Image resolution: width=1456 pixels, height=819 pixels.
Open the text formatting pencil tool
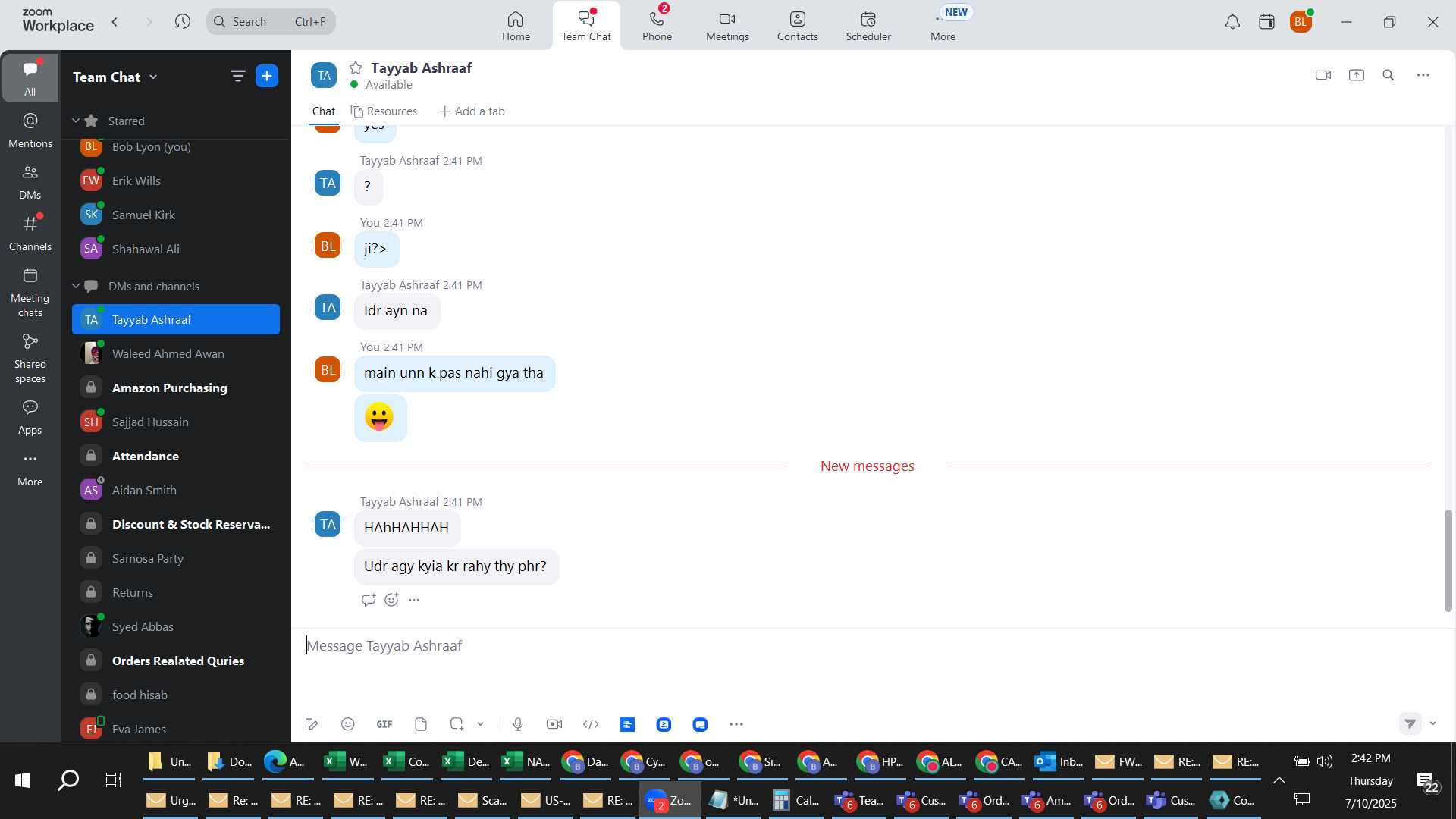tap(312, 724)
